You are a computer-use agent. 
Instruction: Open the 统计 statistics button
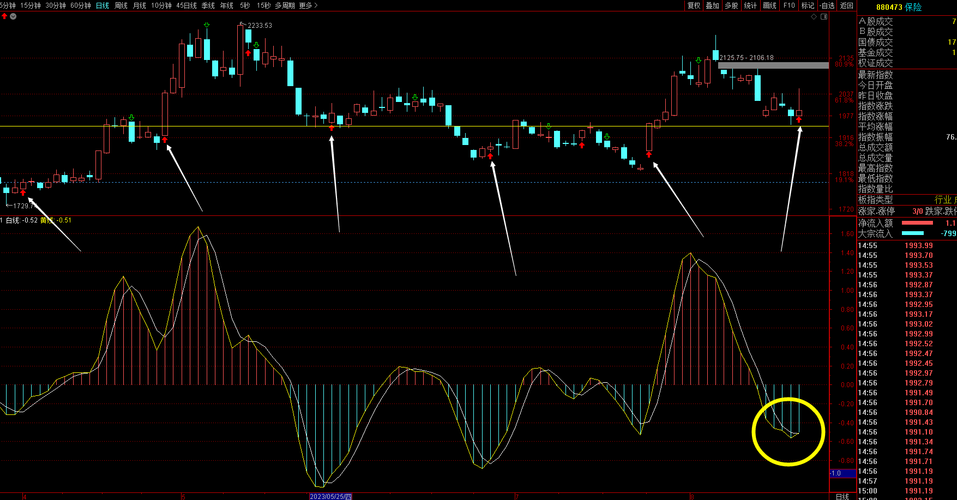(750, 5)
